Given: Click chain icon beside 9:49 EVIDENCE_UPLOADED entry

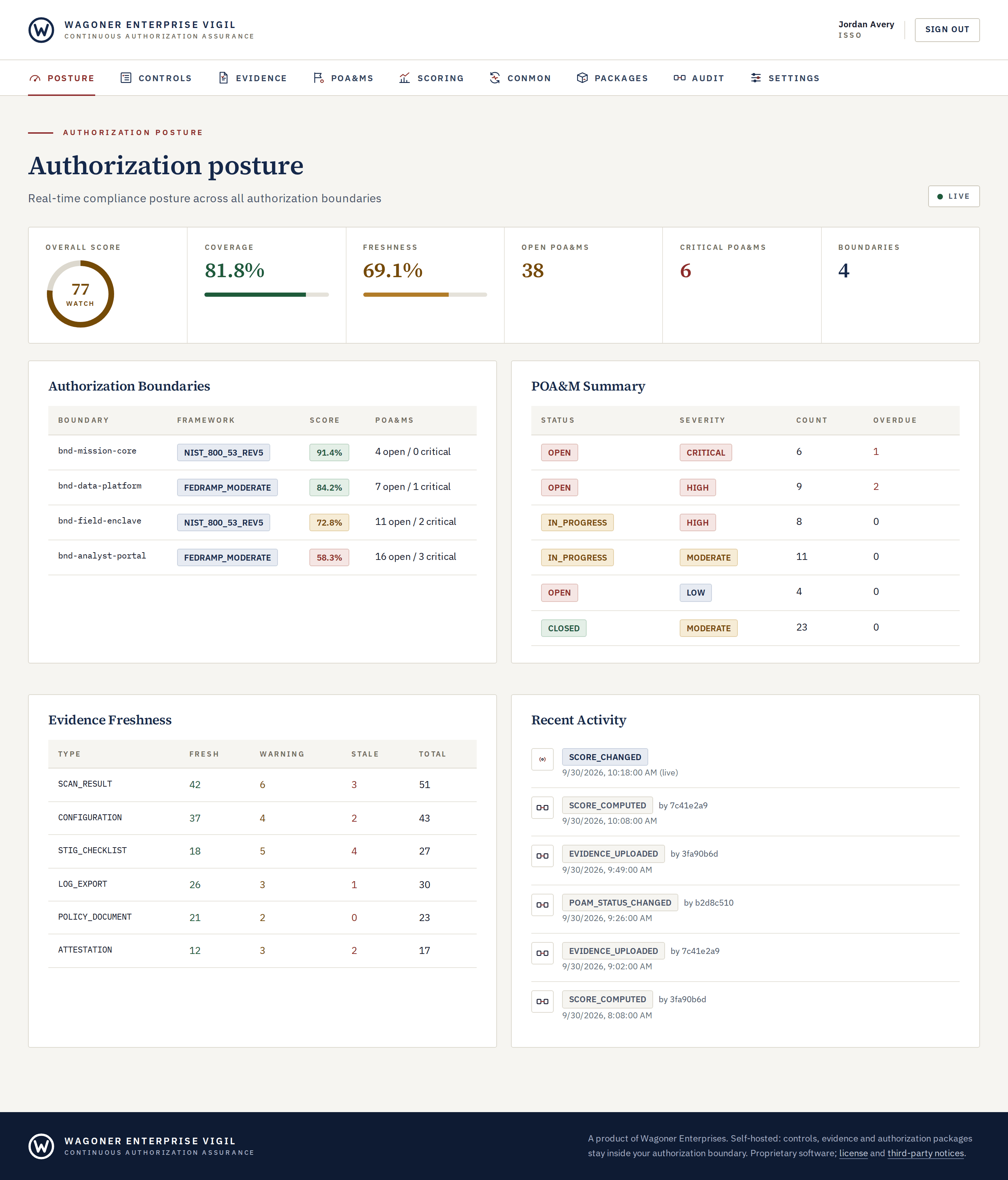Looking at the screenshot, I should point(542,856).
